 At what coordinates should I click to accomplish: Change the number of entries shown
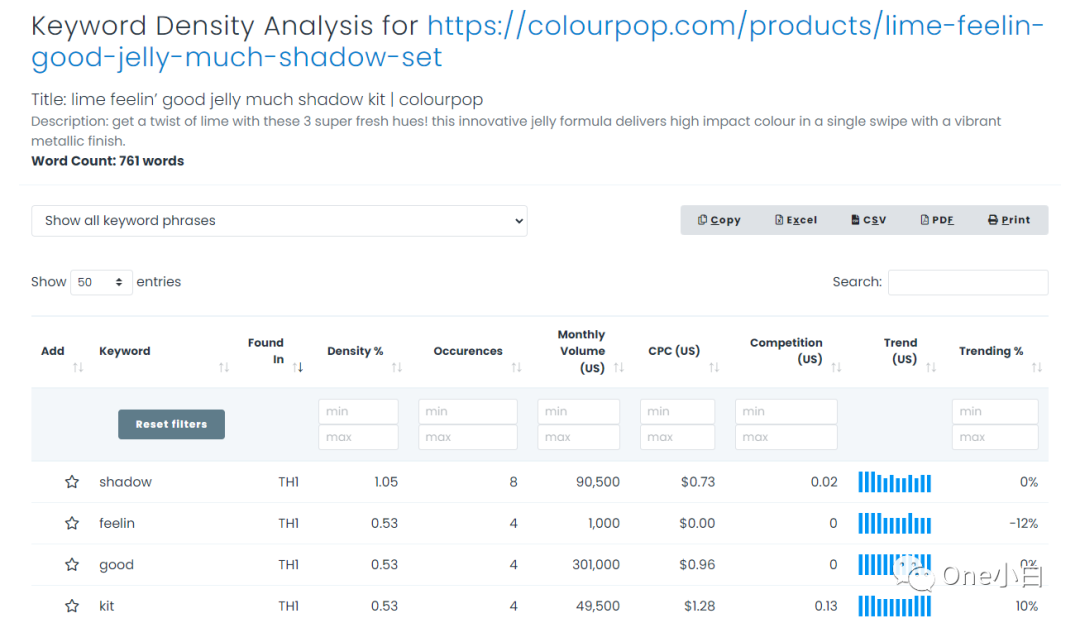(x=101, y=282)
